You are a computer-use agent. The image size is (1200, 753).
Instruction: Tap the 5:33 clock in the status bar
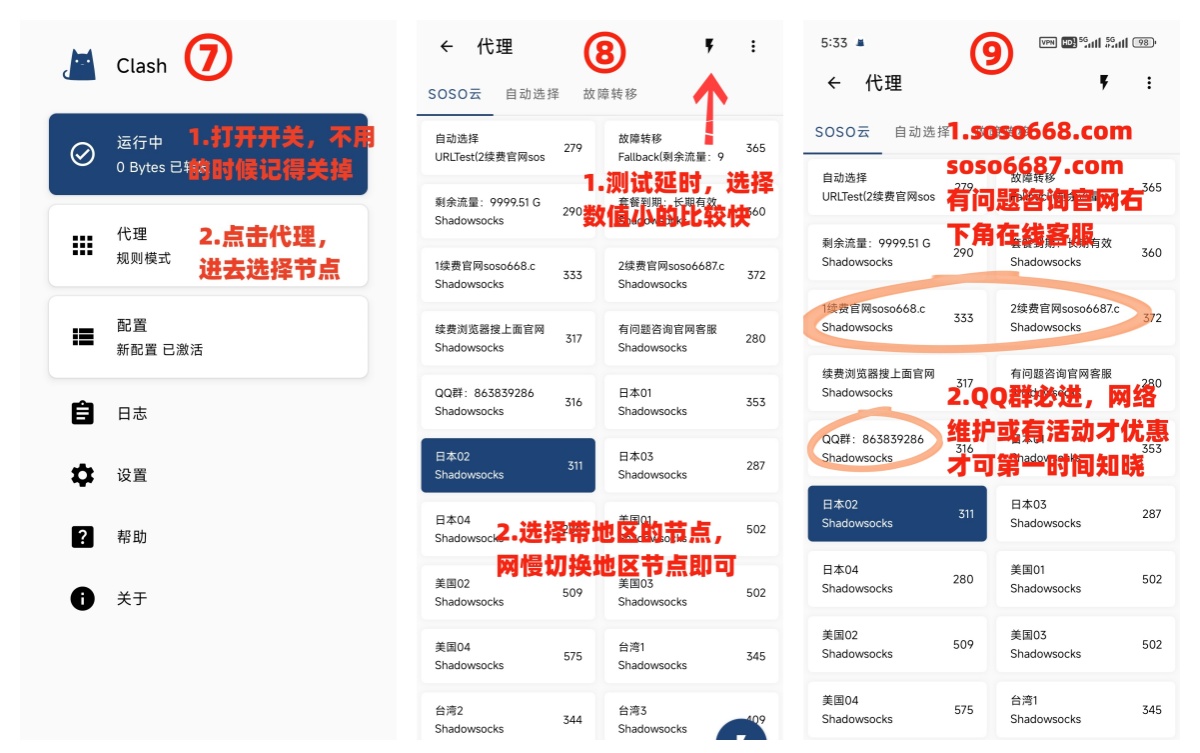coord(834,43)
